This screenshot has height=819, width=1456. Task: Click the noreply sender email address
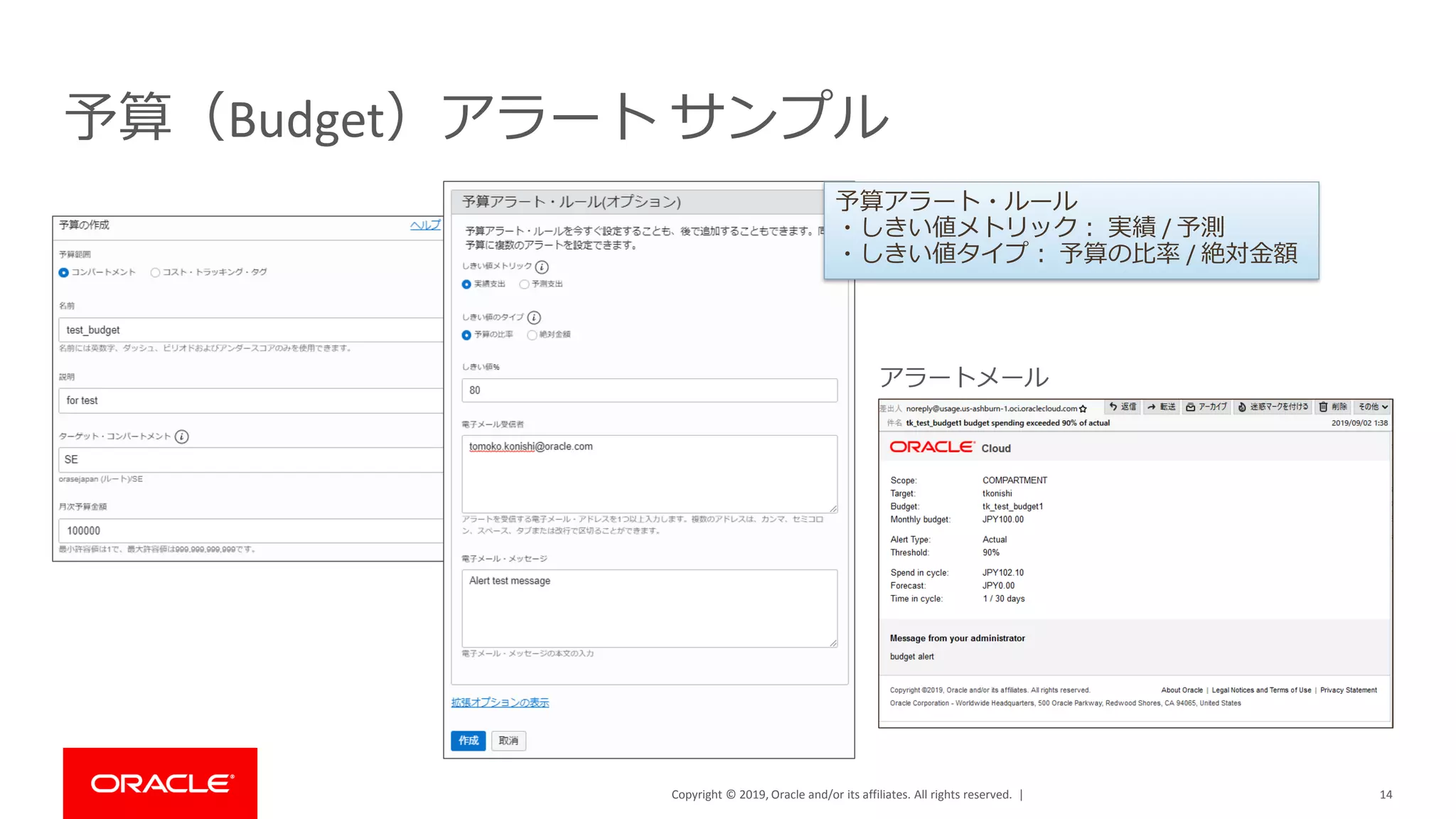(992, 409)
